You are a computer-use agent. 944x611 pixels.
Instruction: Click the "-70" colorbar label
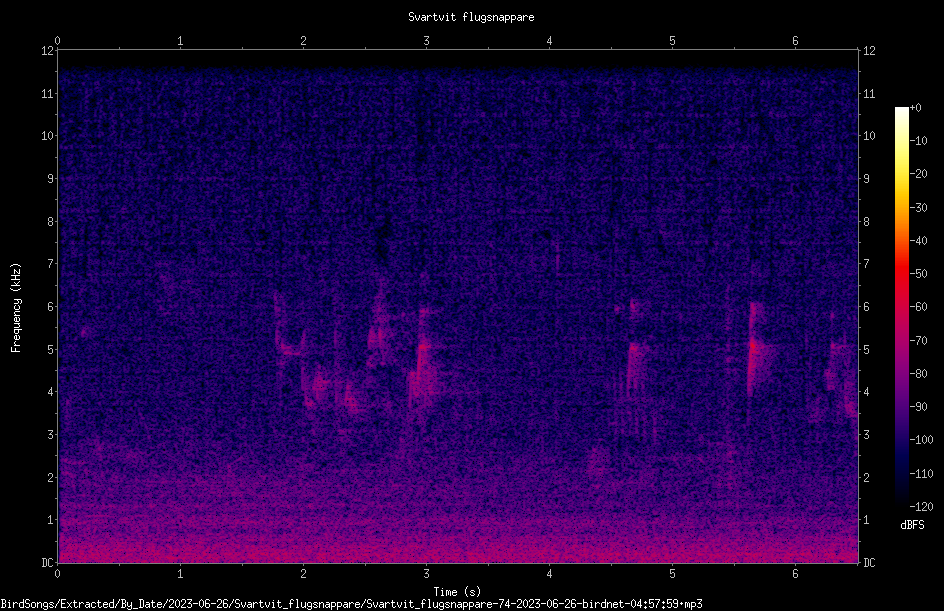[x=919, y=341]
